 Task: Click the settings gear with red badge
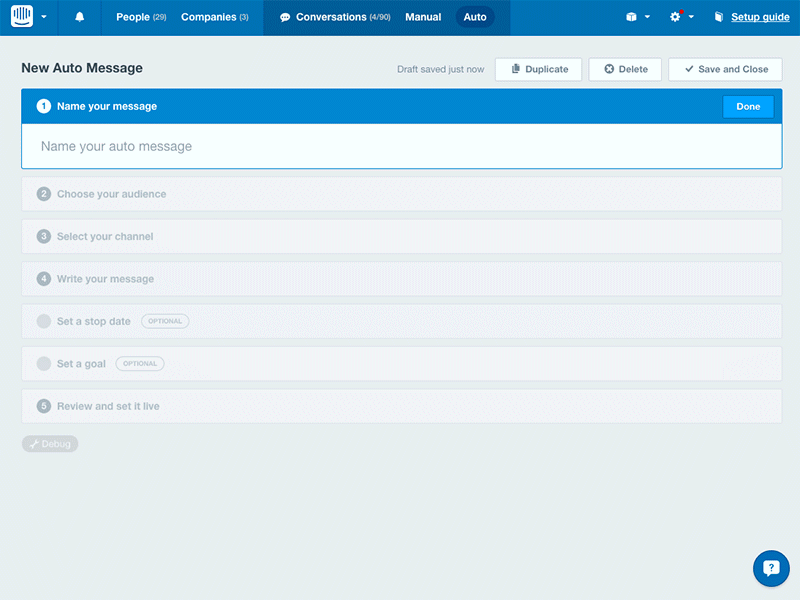tap(675, 17)
